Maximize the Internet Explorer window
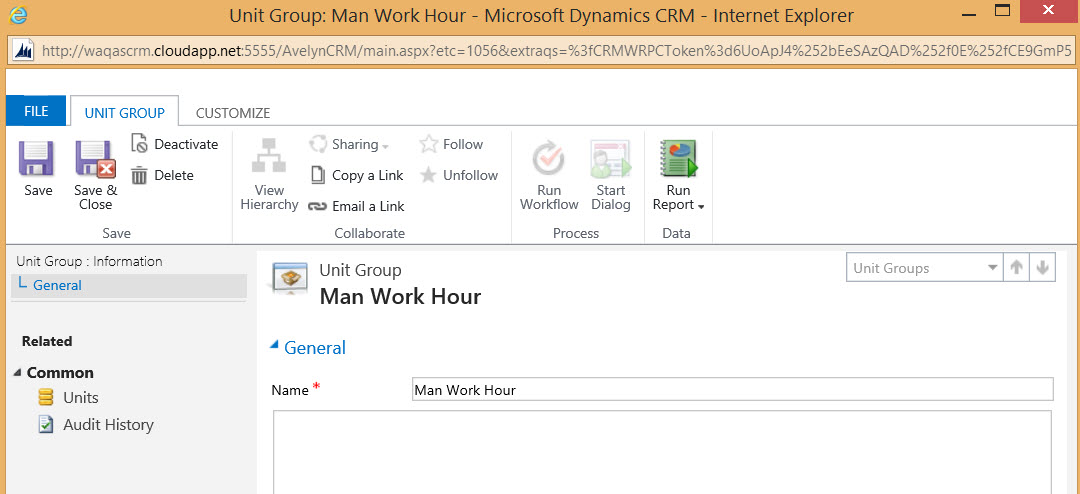This screenshot has width=1080, height=494. coord(1002,11)
